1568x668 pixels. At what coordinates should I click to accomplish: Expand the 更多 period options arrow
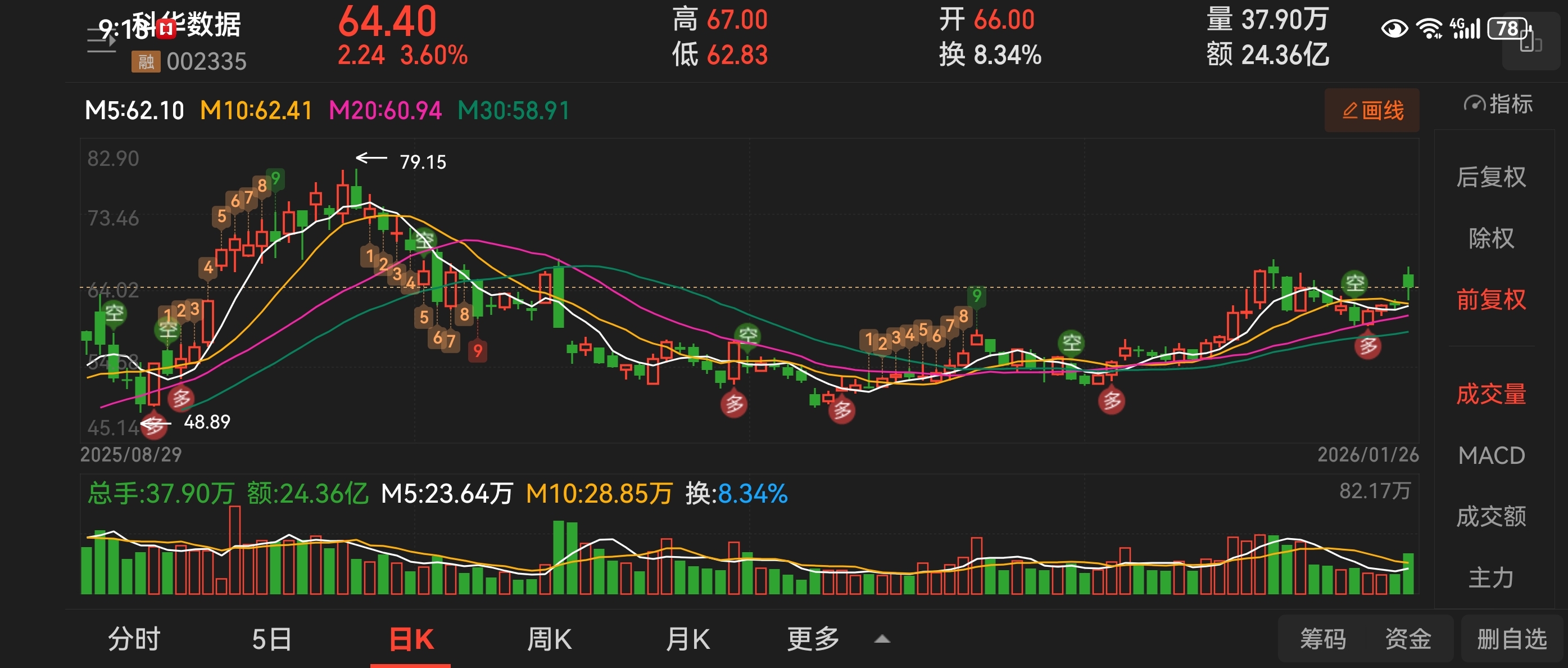coord(882,639)
